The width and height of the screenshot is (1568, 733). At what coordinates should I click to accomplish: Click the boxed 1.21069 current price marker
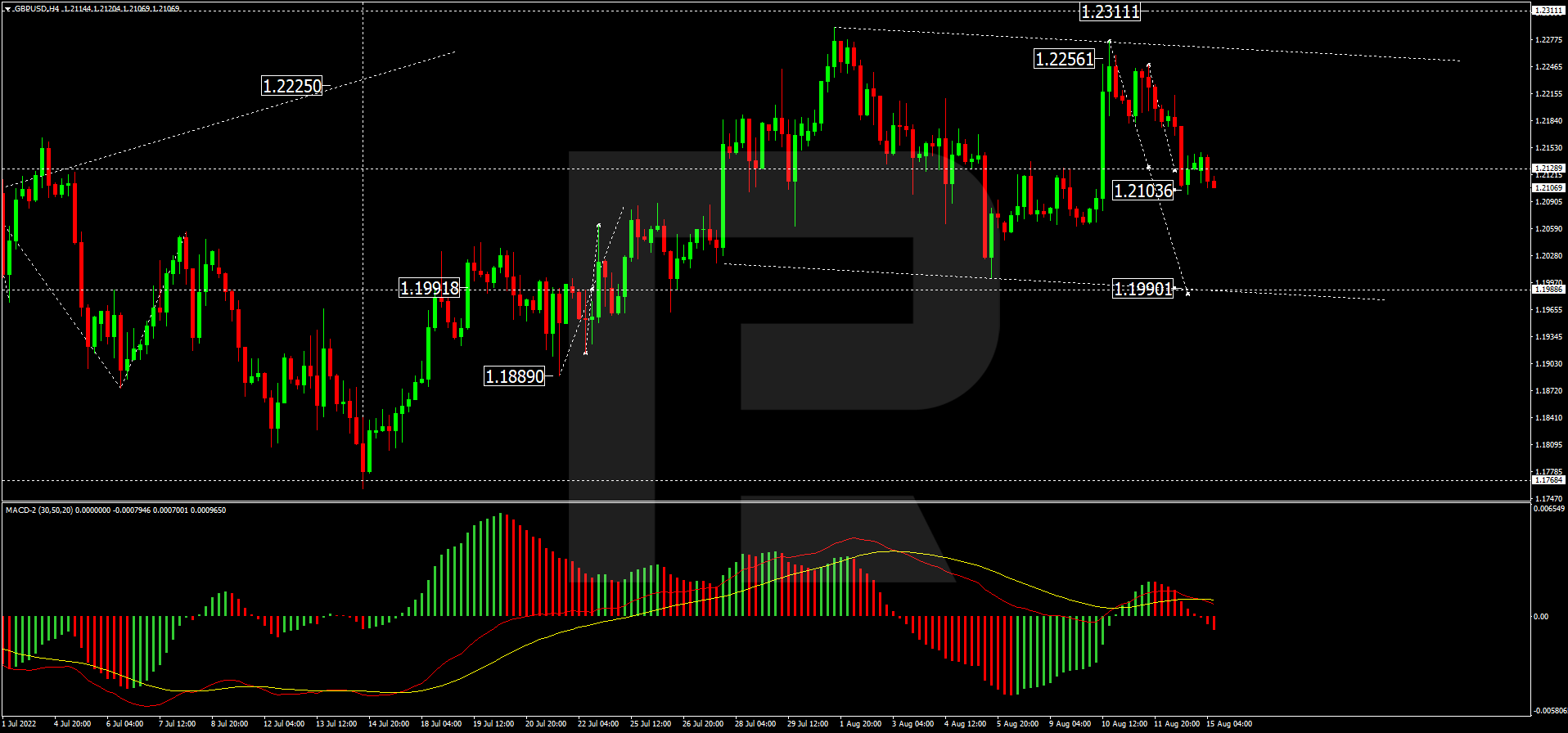(1548, 188)
